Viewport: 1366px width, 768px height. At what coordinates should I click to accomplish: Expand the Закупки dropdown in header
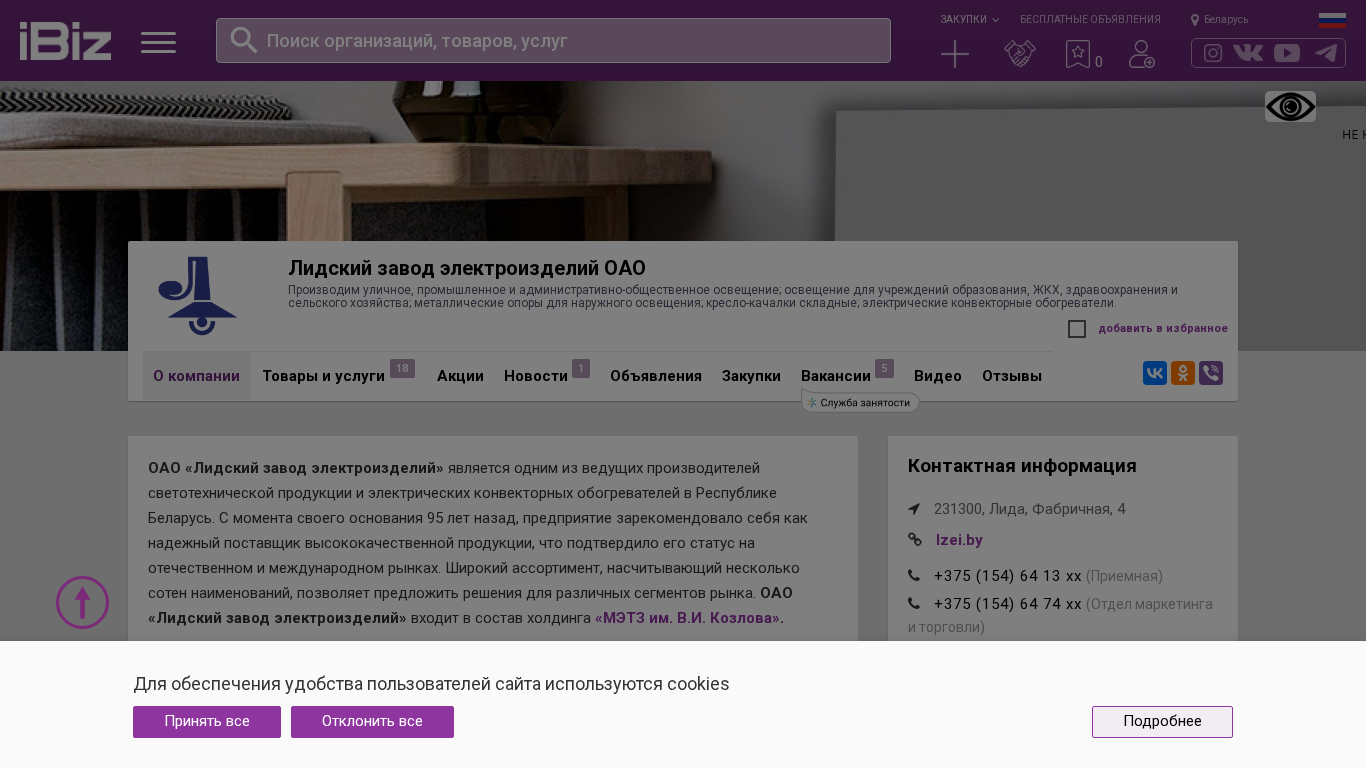coord(969,20)
